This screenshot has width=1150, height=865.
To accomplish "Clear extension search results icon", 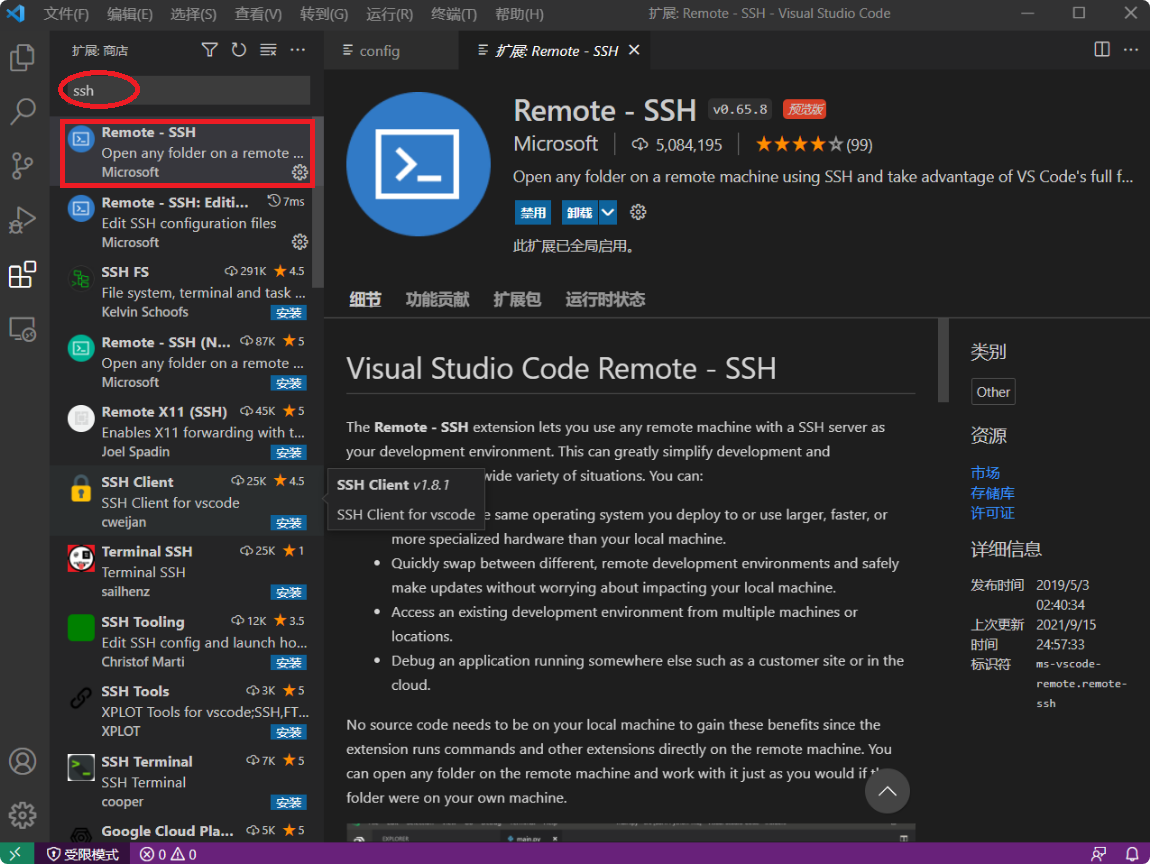I will point(268,50).
